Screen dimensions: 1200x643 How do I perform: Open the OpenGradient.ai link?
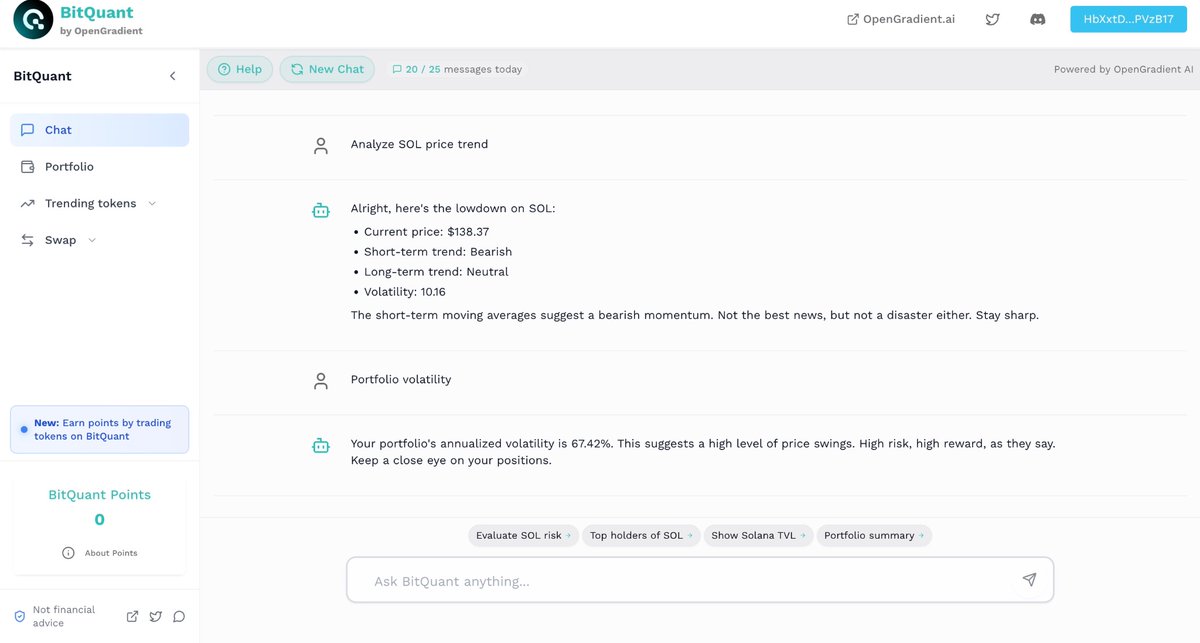pyautogui.click(x=900, y=19)
